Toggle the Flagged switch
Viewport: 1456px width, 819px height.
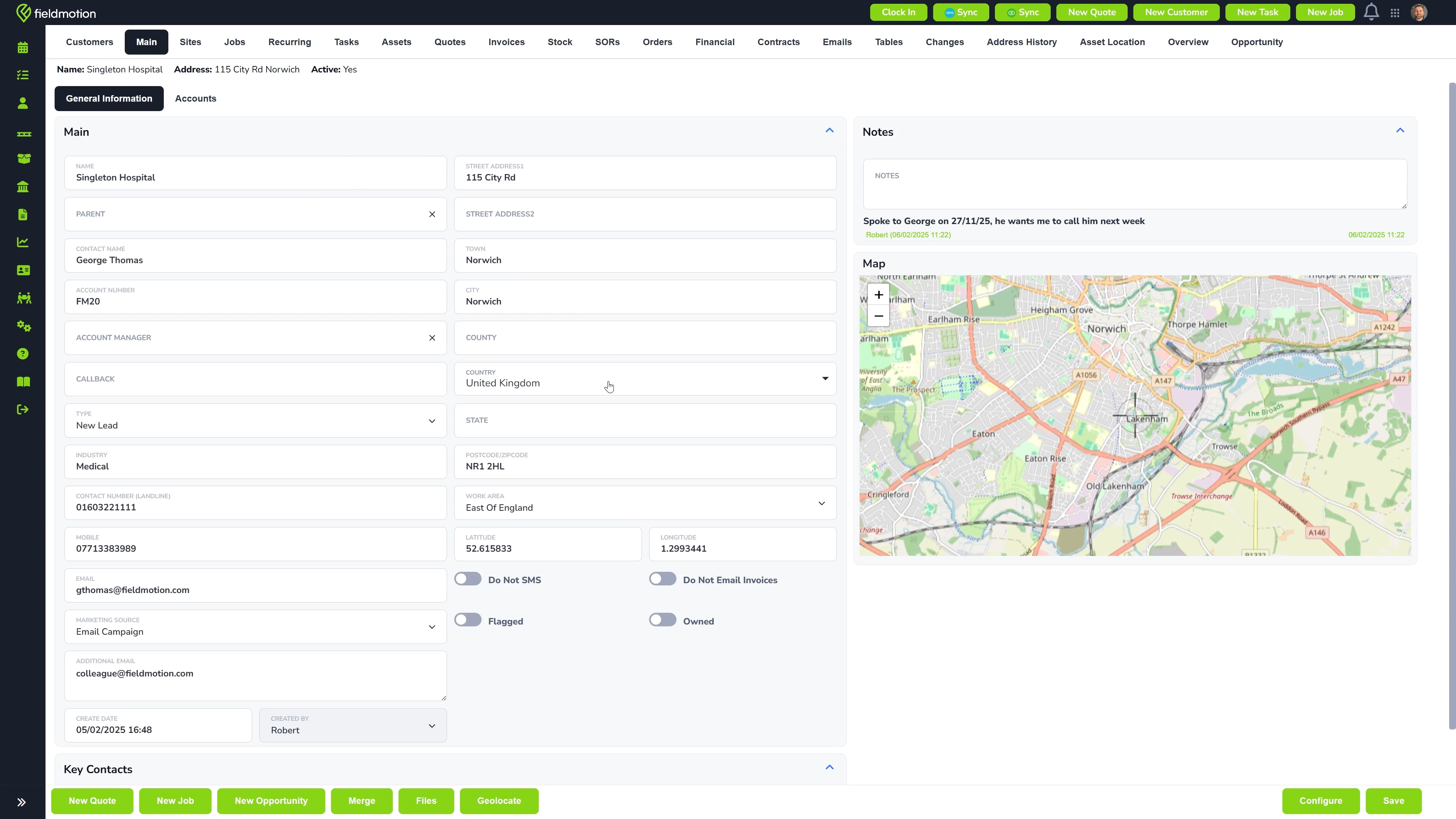468,620
